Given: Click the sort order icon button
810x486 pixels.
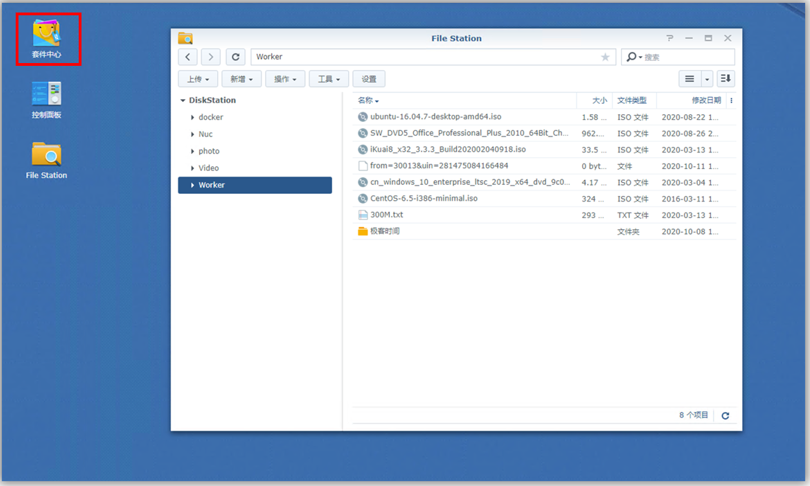Looking at the screenshot, I should 726,79.
